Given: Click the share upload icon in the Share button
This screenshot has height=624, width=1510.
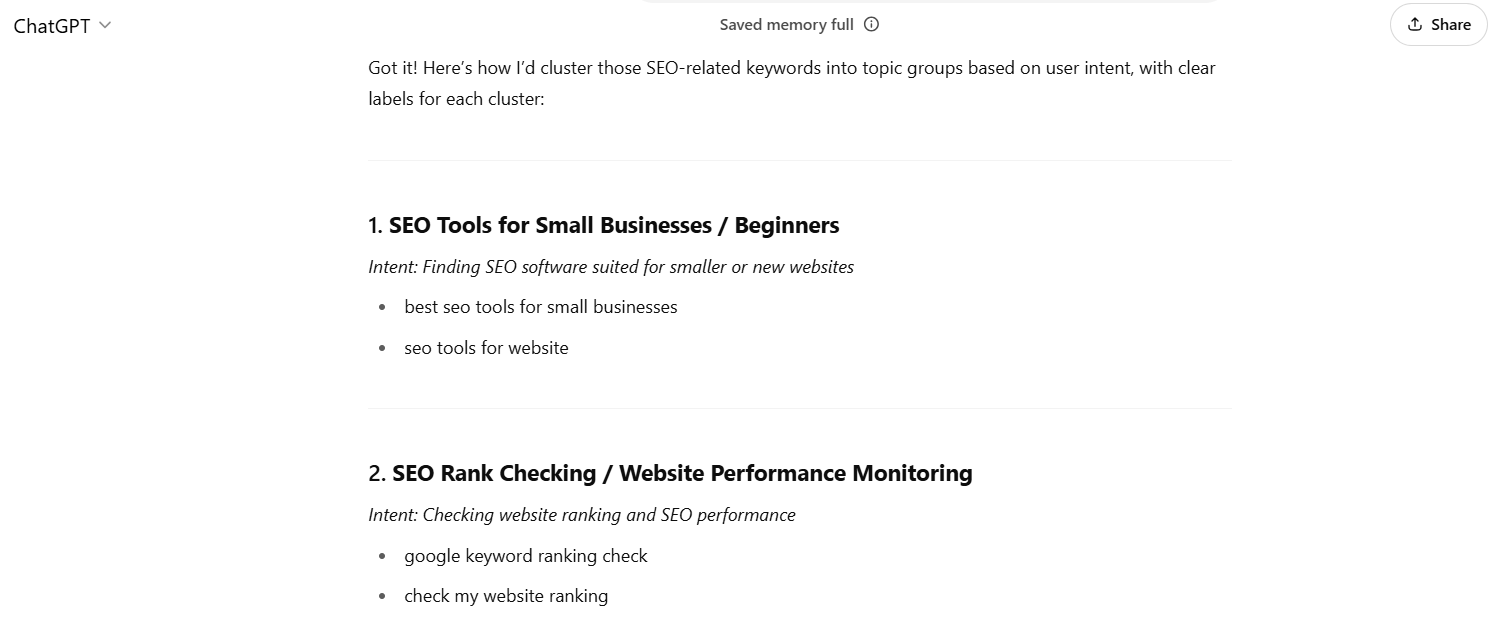Looking at the screenshot, I should tap(1414, 24).
